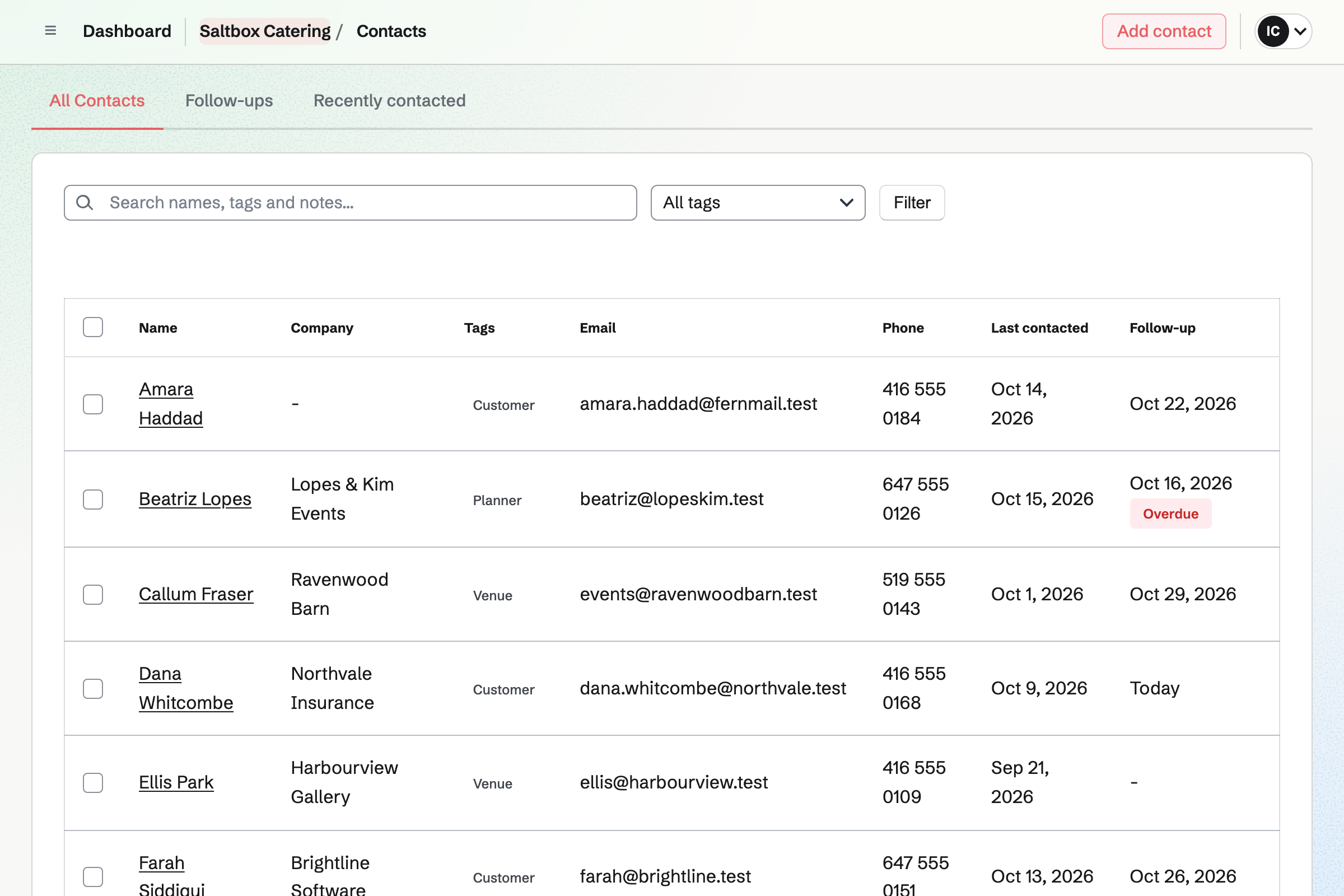Click the Northvale Insurance company cell
The image size is (1344, 896).
pos(332,688)
